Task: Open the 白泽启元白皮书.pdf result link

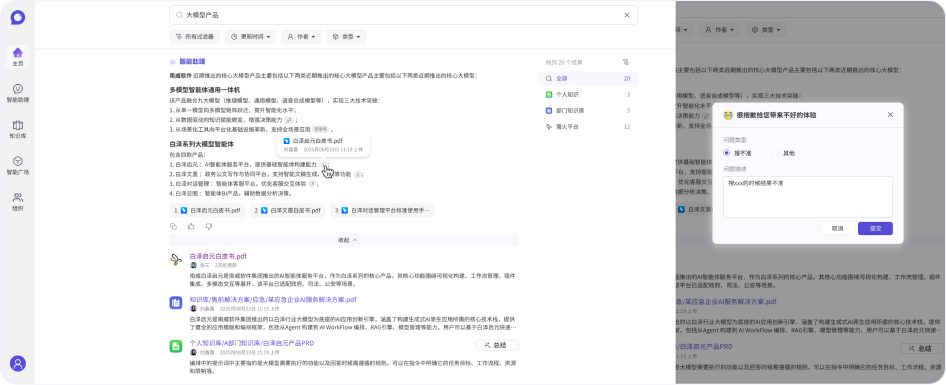Action: pyautogui.click(x=218, y=256)
